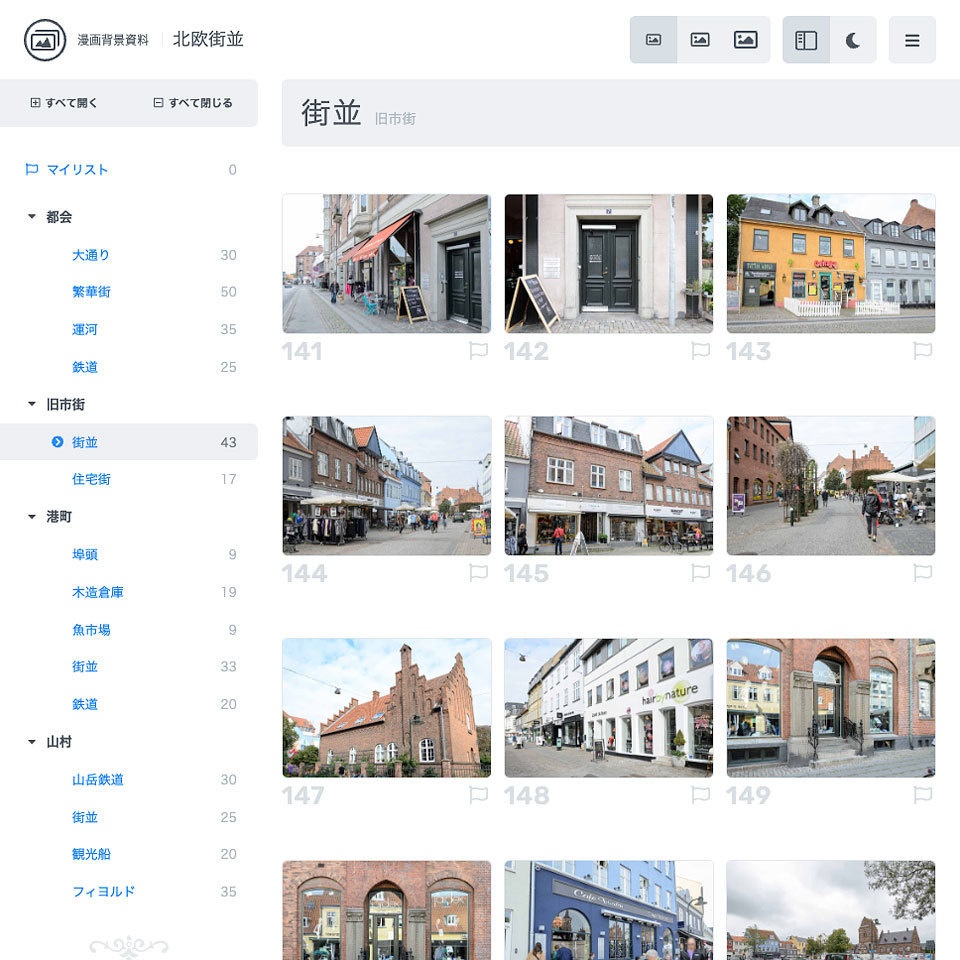Collapse the 都会 category
The image size is (960, 960).
(x=50, y=217)
